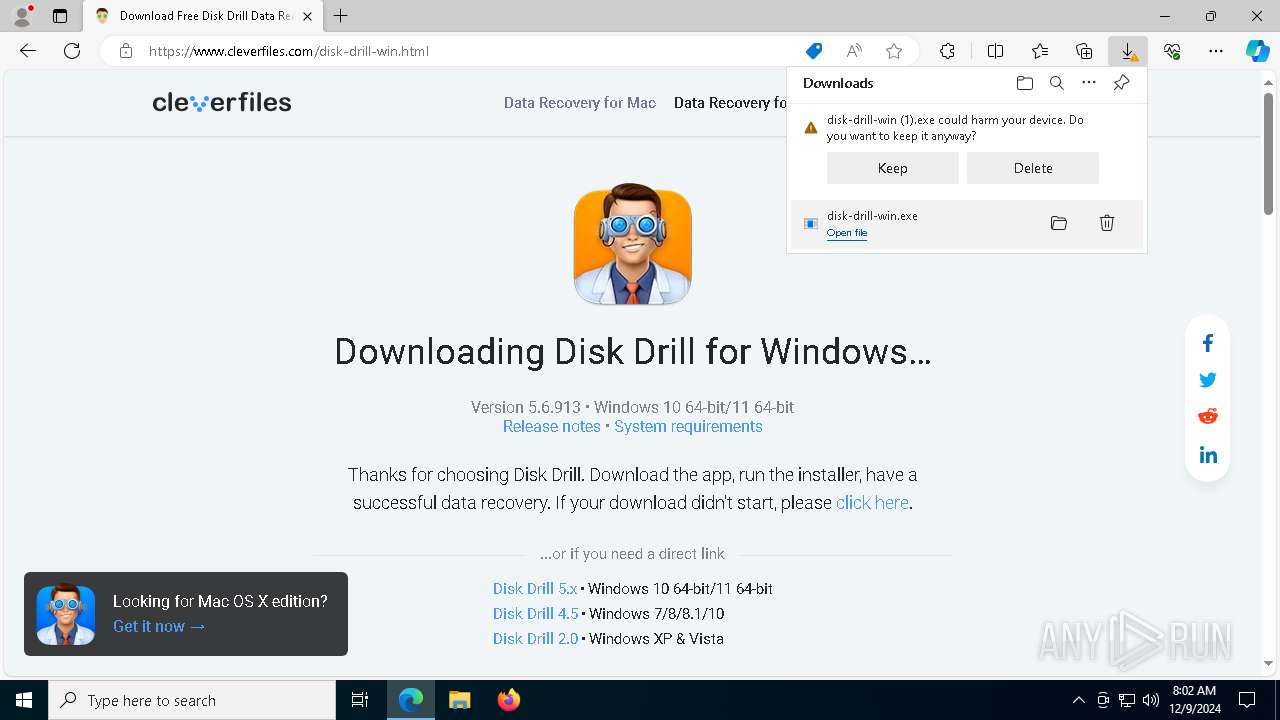
Task: Launch Firefox from taskbar
Action: tap(509, 700)
